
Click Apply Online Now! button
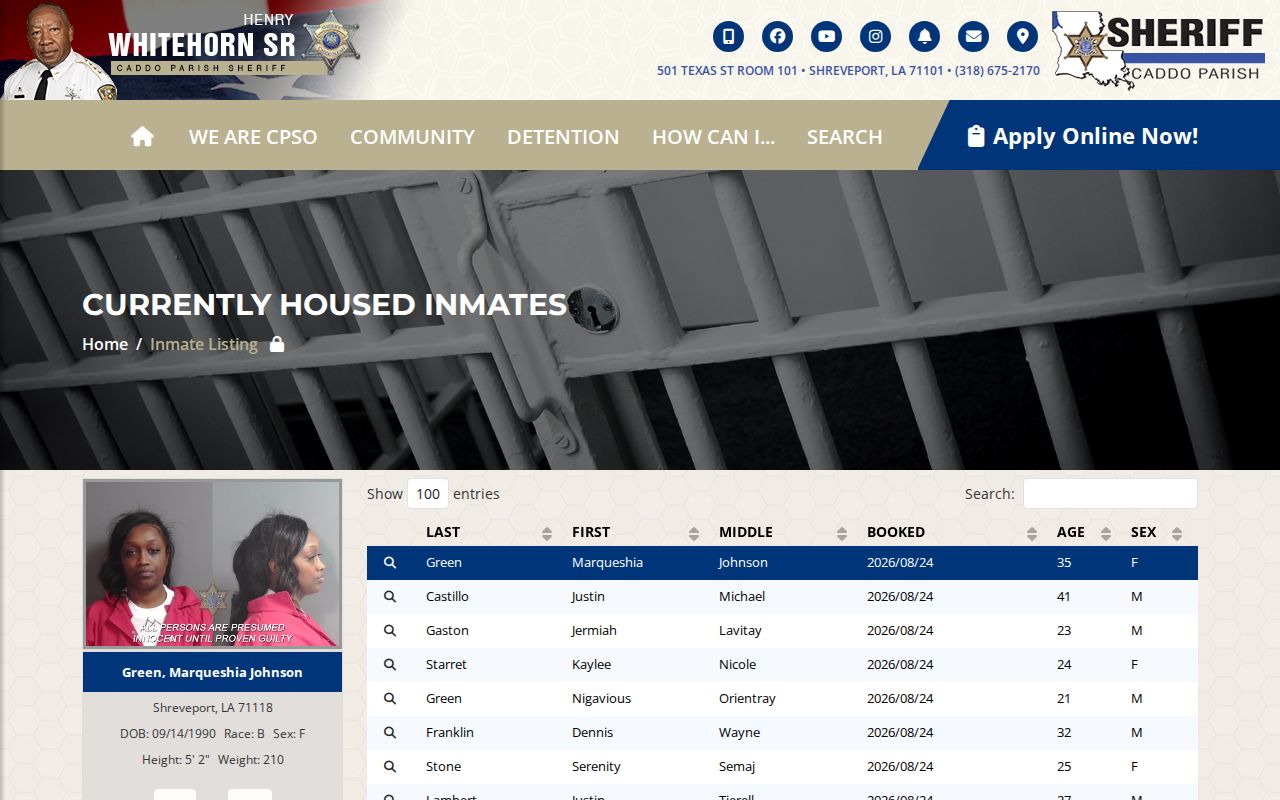click(1083, 136)
